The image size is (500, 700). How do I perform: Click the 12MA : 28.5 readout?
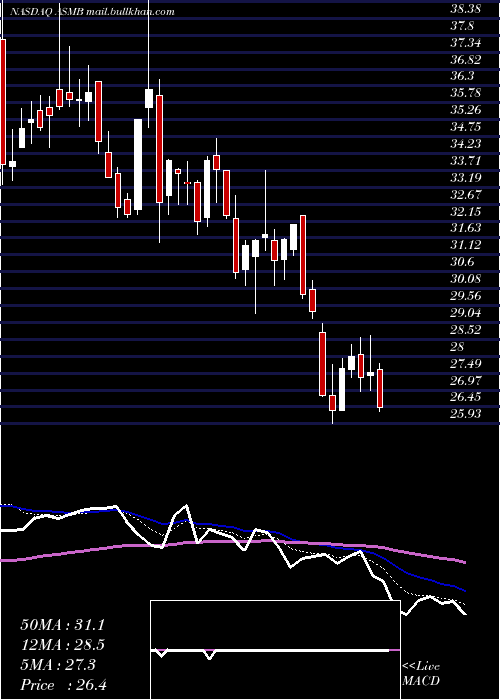click(63, 645)
